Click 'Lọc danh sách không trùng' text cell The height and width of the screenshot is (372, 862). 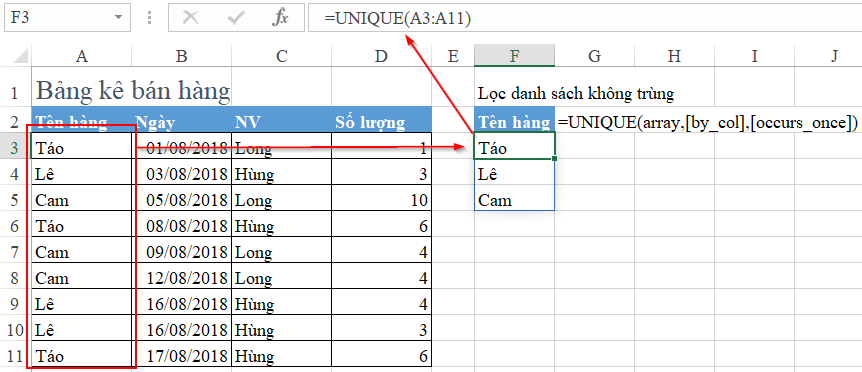point(576,94)
